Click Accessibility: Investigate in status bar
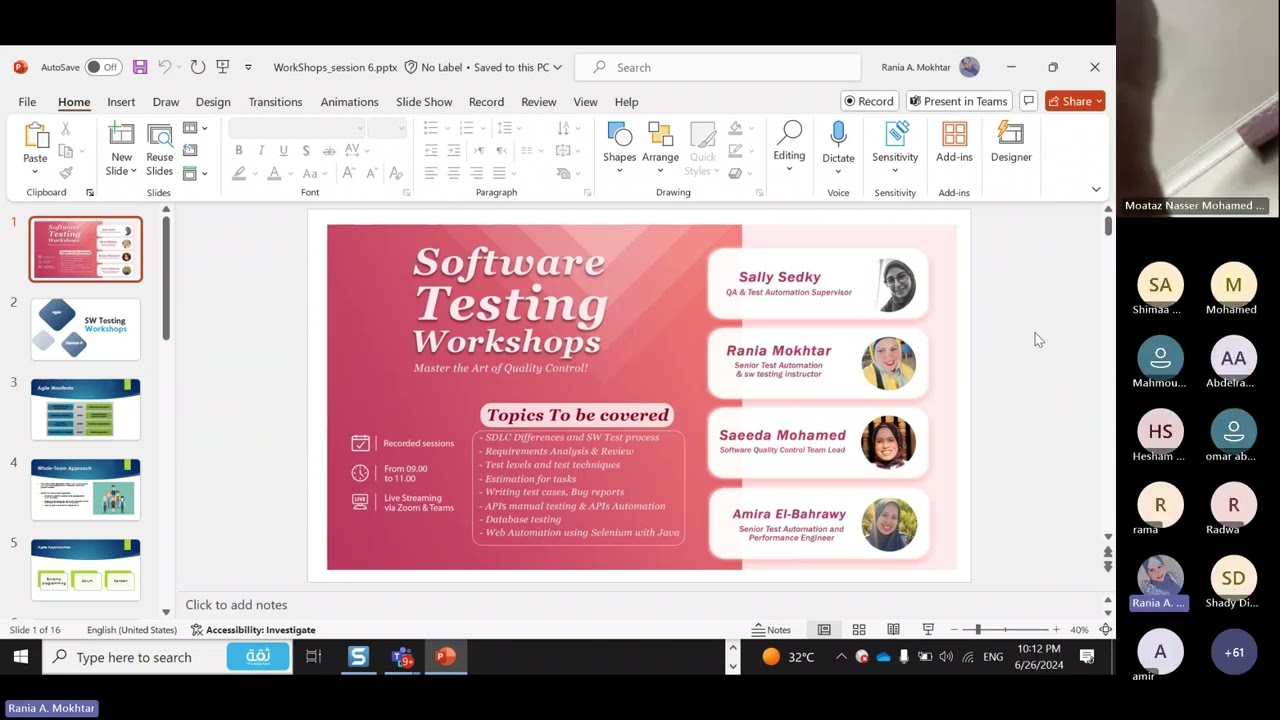 253,630
